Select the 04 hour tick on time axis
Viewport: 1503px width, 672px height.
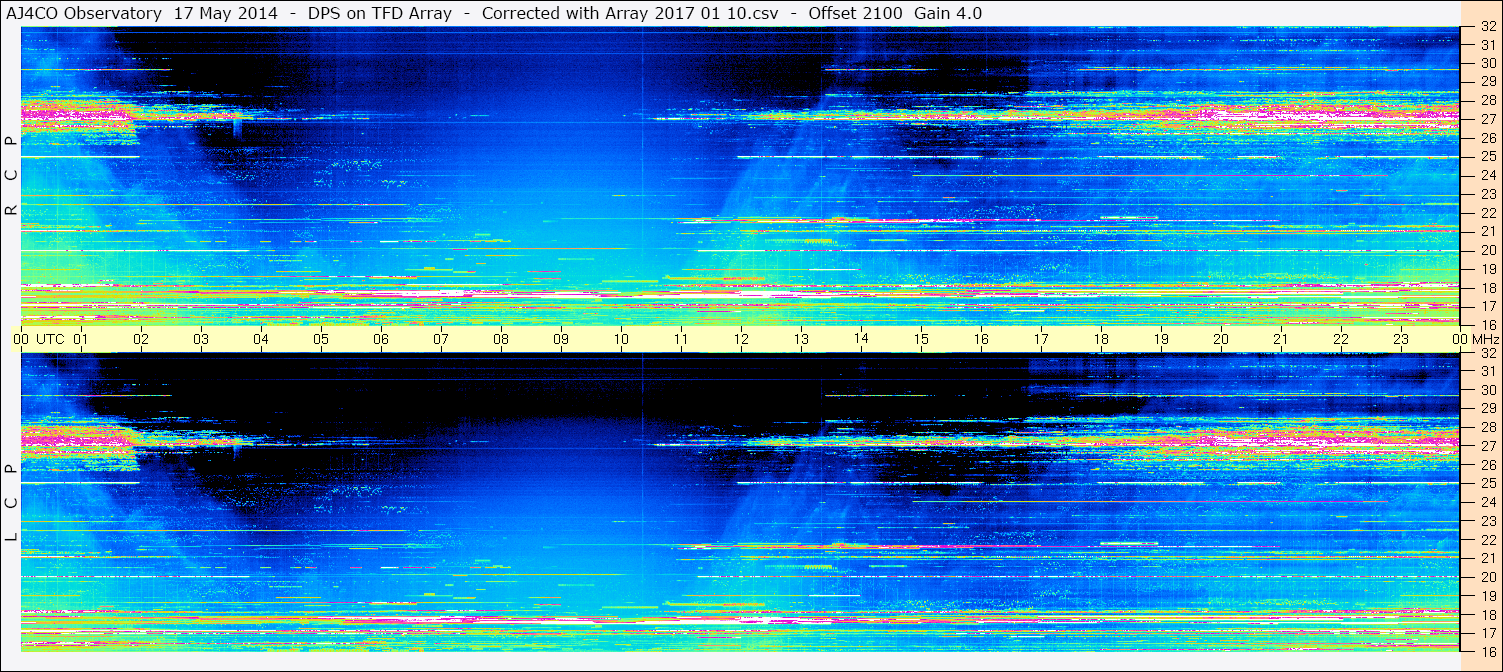261,339
